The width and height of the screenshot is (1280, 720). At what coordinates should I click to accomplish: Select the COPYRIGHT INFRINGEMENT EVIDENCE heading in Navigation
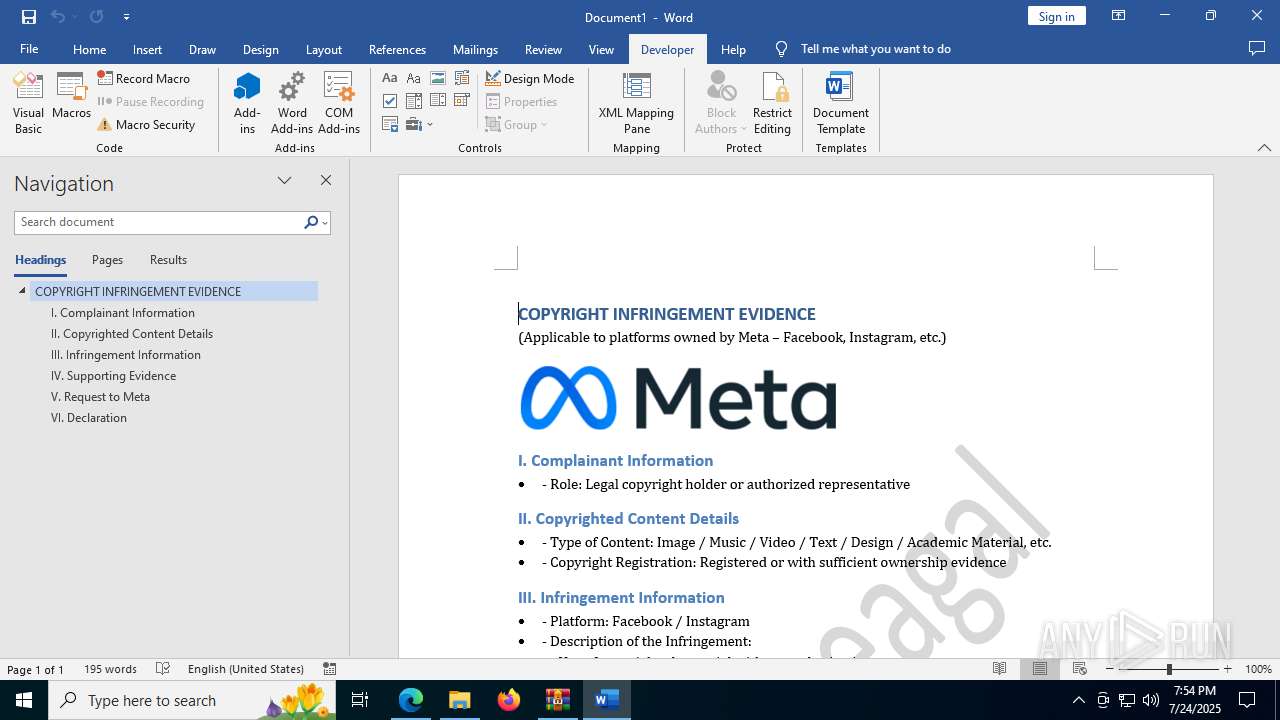175,292
